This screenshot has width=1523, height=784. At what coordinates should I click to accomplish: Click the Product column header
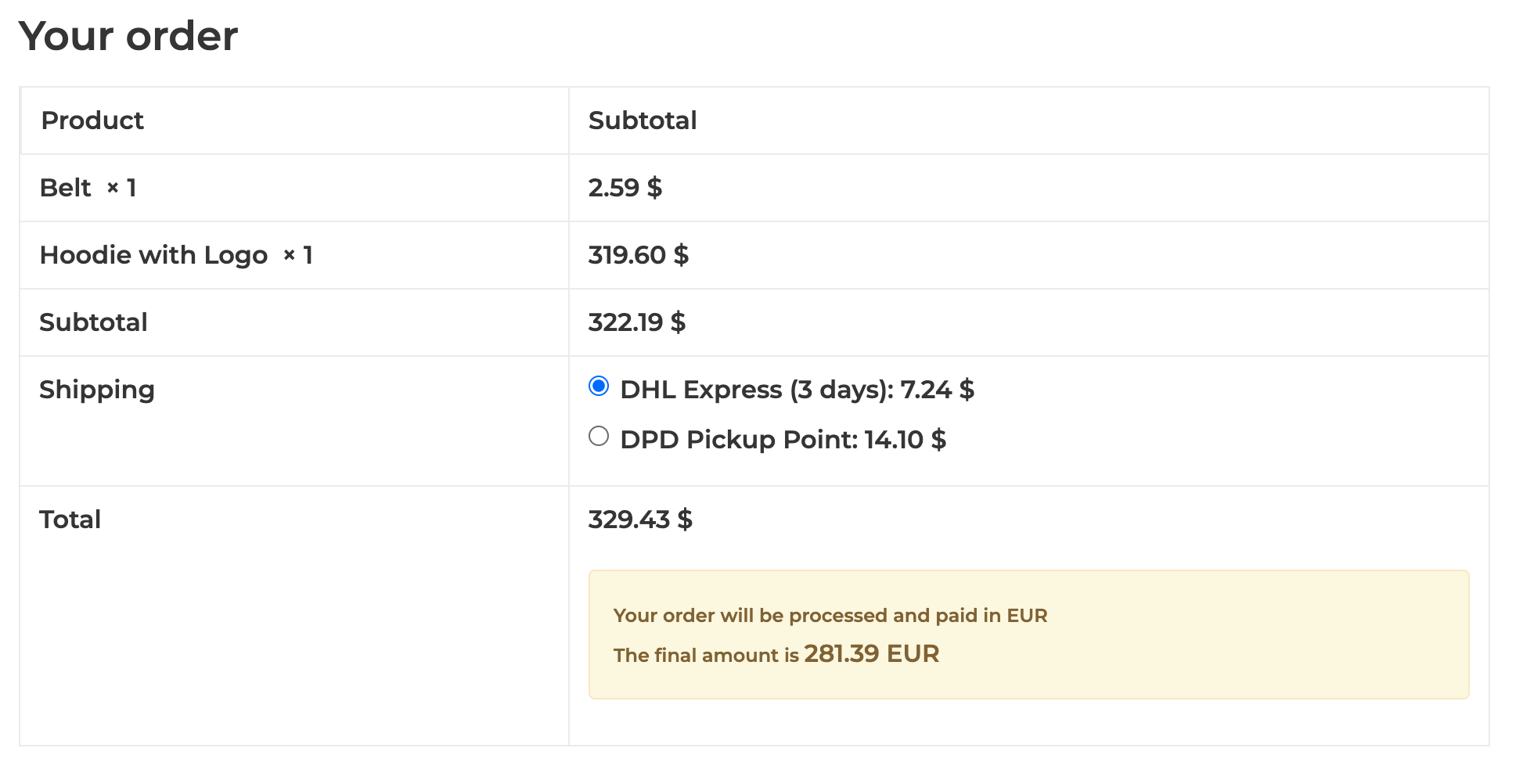(92, 120)
